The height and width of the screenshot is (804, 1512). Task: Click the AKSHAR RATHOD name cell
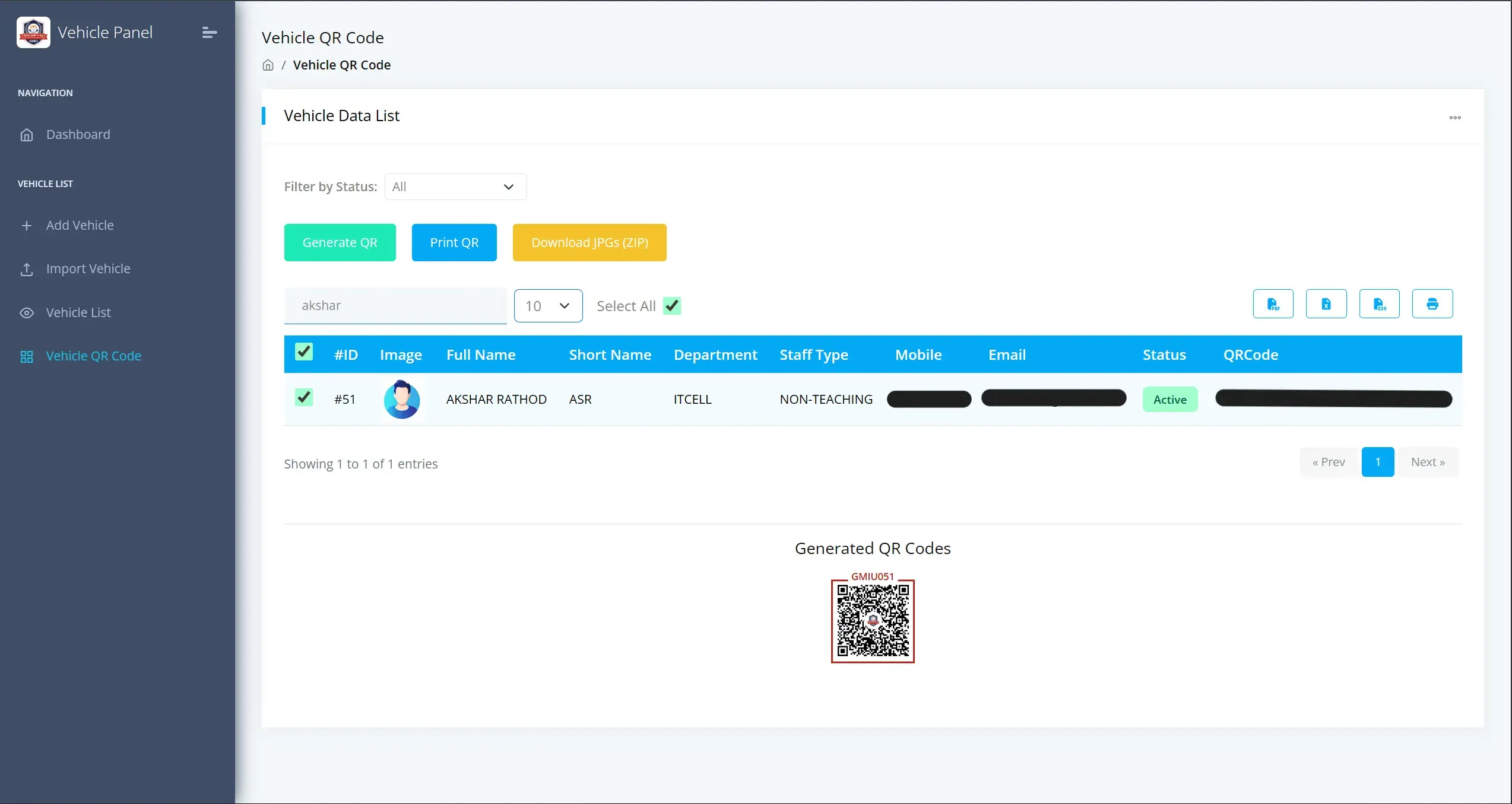click(x=496, y=400)
